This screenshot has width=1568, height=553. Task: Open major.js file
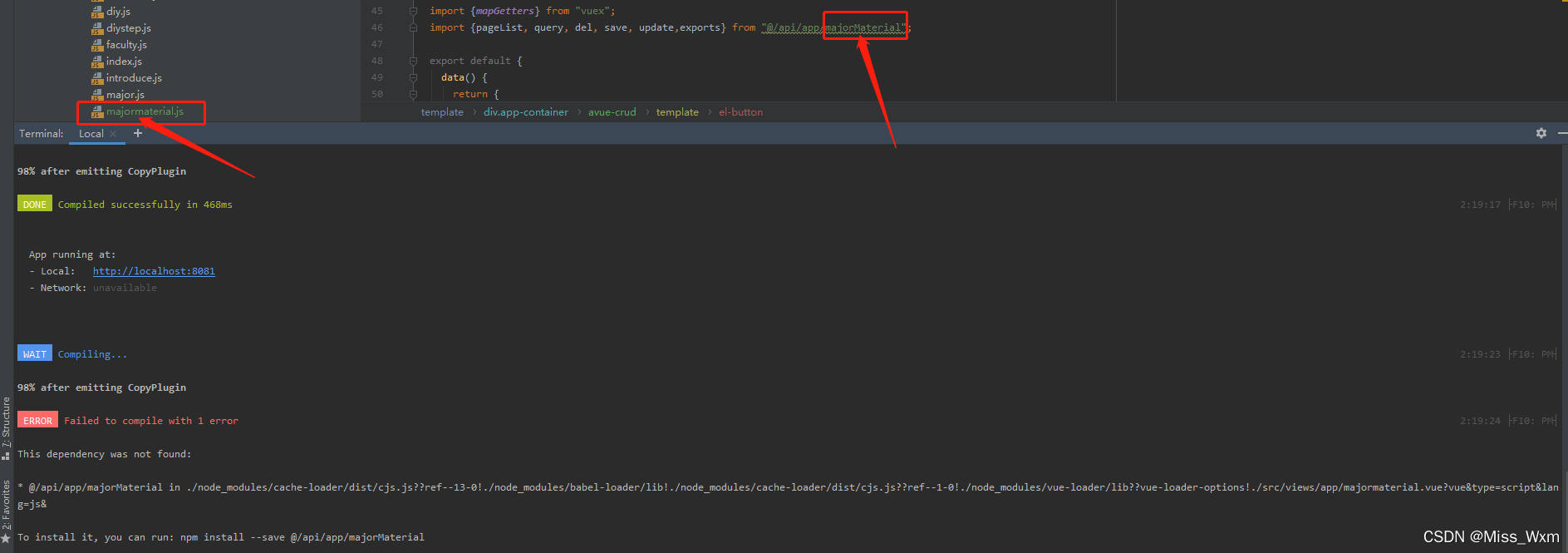125,95
